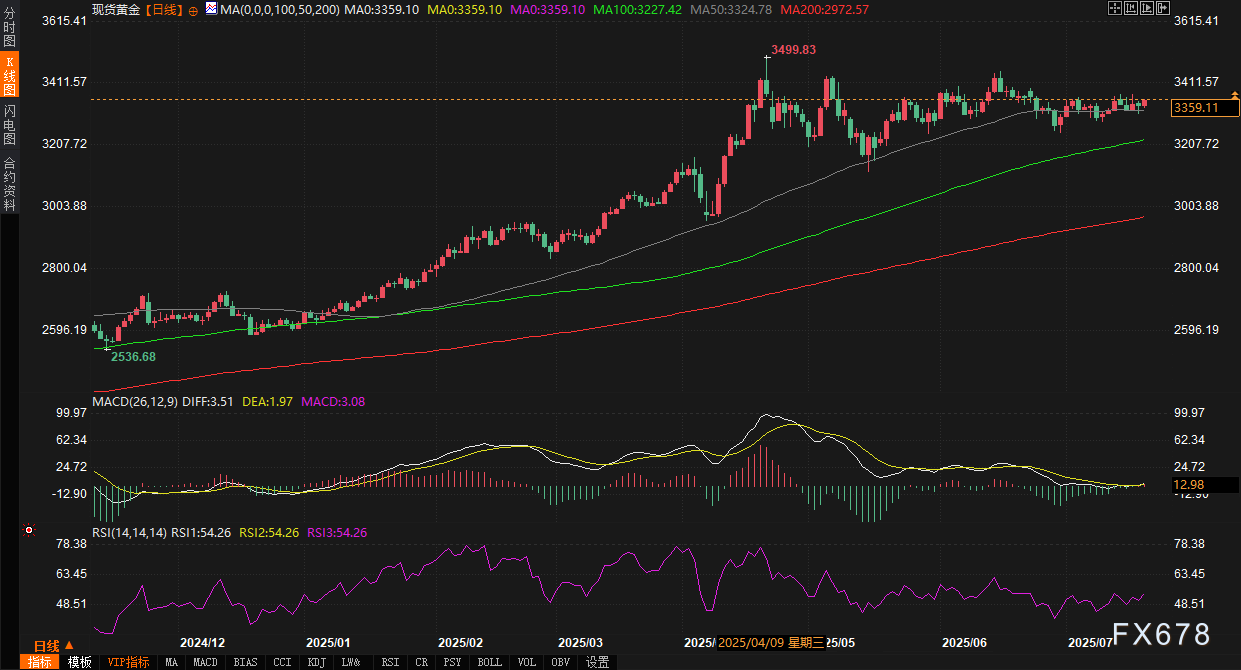Toggle the BOLL indicator
Viewport: 1241px width, 670px height.
(489, 662)
